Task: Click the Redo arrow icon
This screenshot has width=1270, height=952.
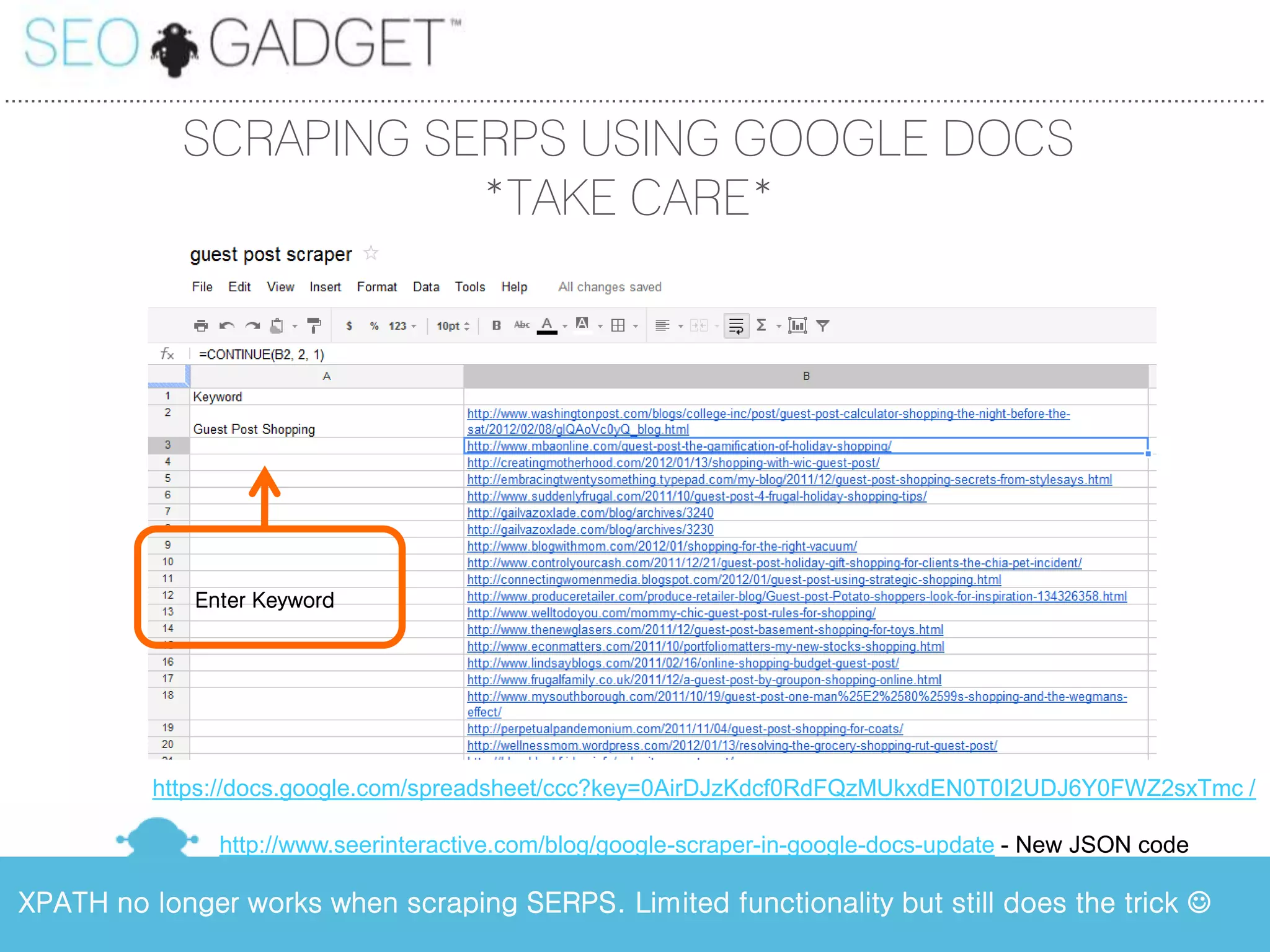Action: click(252, 325)
